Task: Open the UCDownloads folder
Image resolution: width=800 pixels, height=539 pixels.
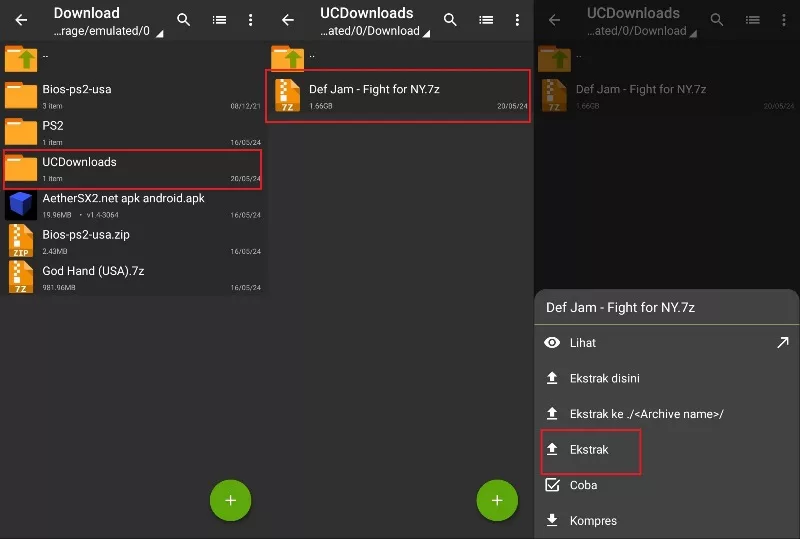Action: (133, 169)
